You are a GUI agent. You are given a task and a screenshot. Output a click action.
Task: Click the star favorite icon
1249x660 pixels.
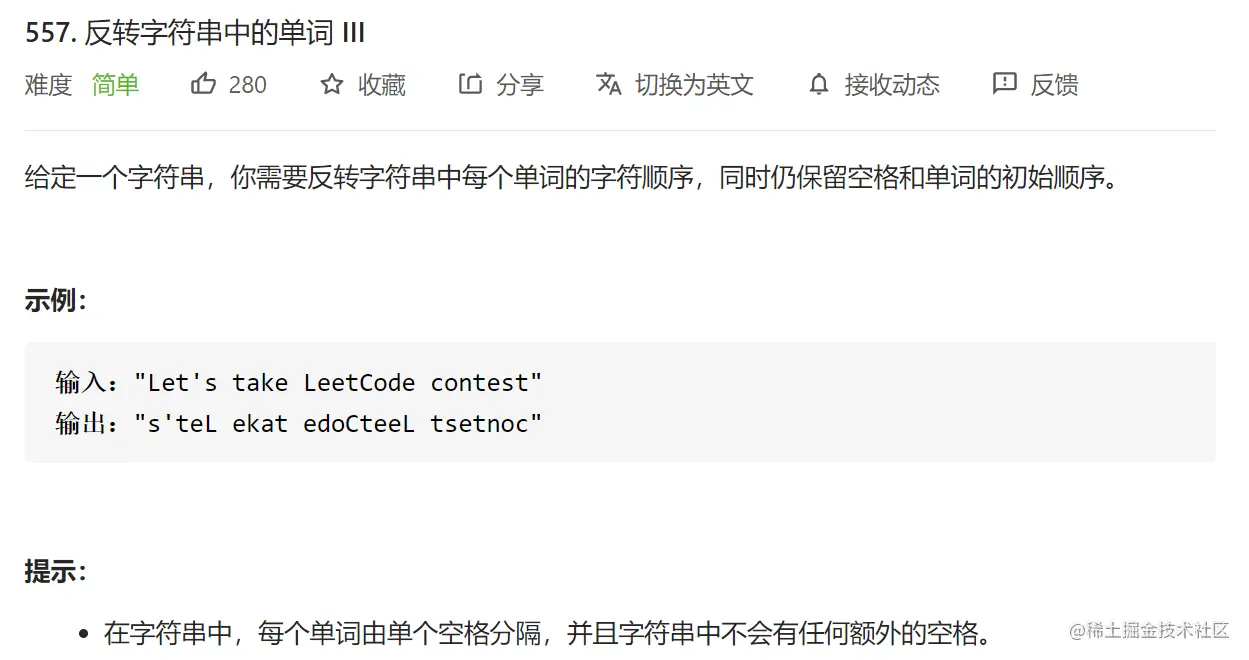pos(332,85)
